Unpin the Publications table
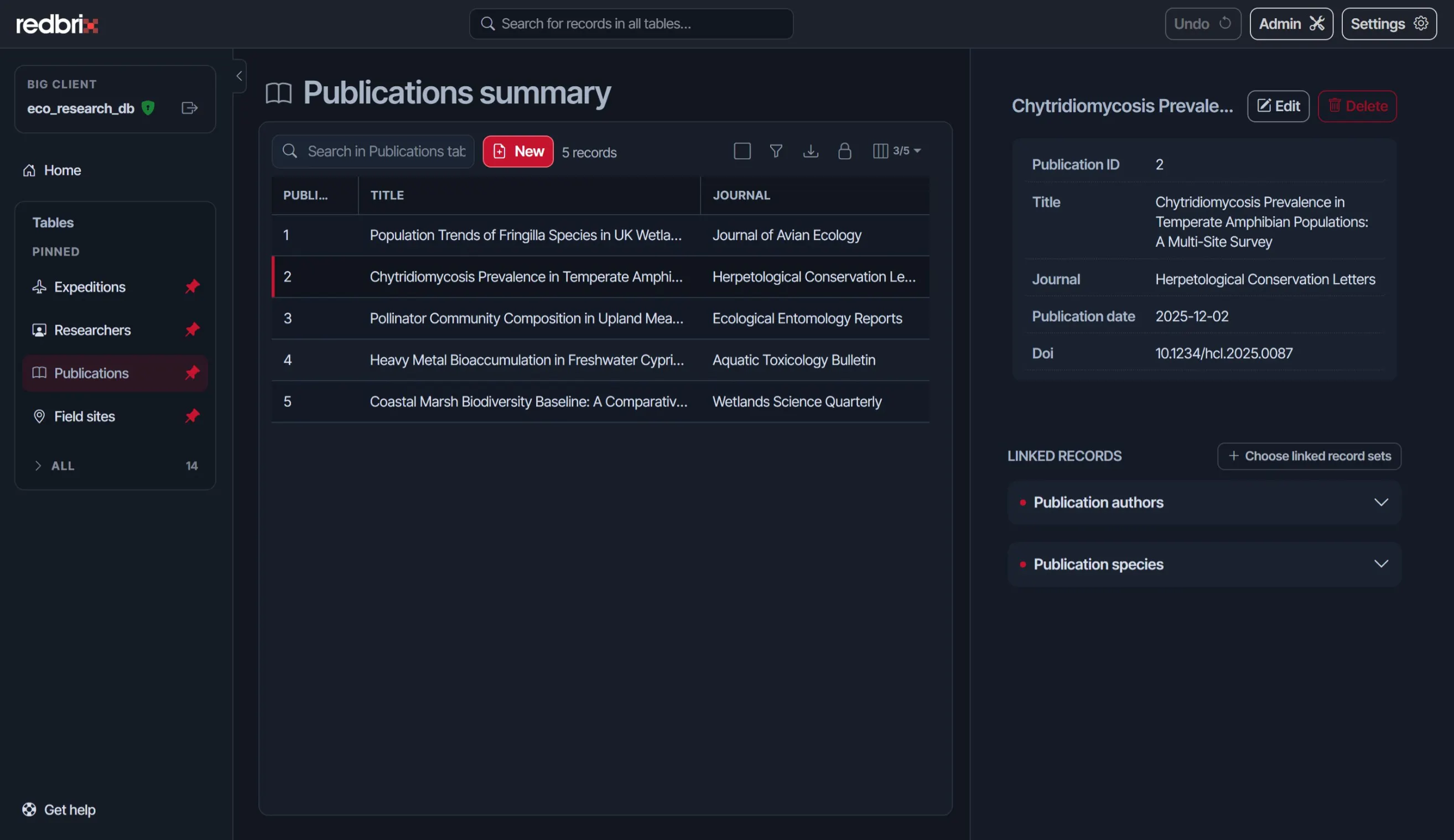The image size is (1454, 840). (192, 372)
